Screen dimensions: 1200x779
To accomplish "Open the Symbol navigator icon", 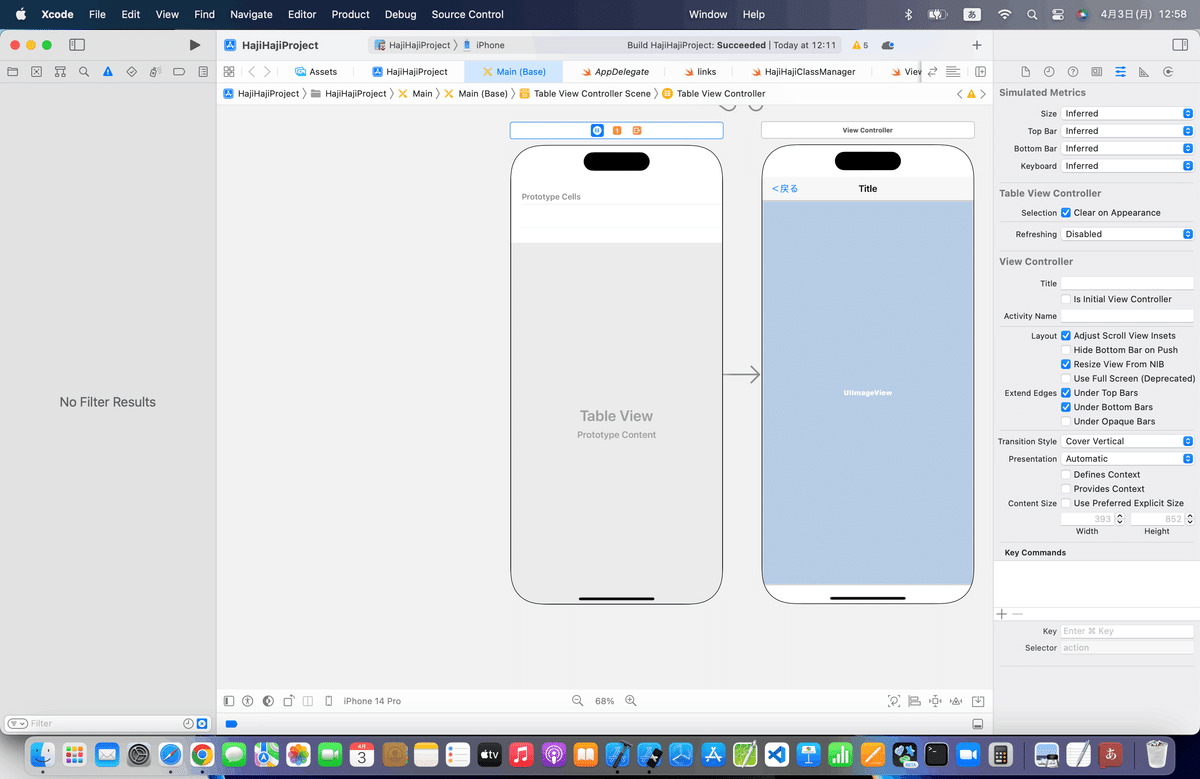I will point(61,72).
